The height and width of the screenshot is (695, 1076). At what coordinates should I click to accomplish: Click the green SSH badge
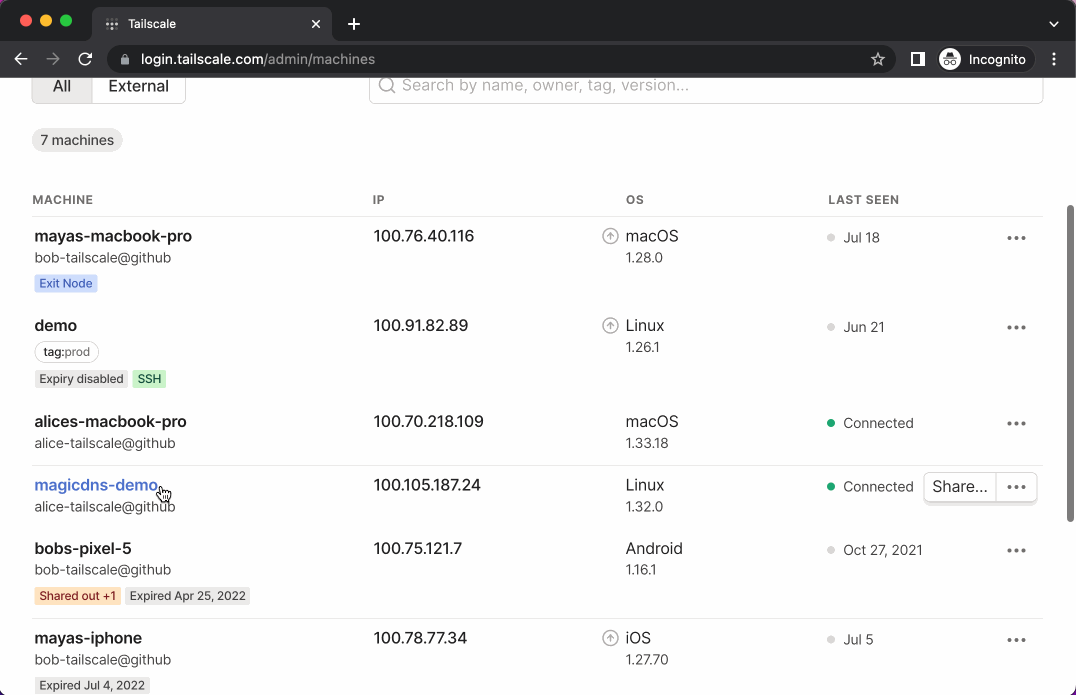pyautogui.click(x=149, y=379)
